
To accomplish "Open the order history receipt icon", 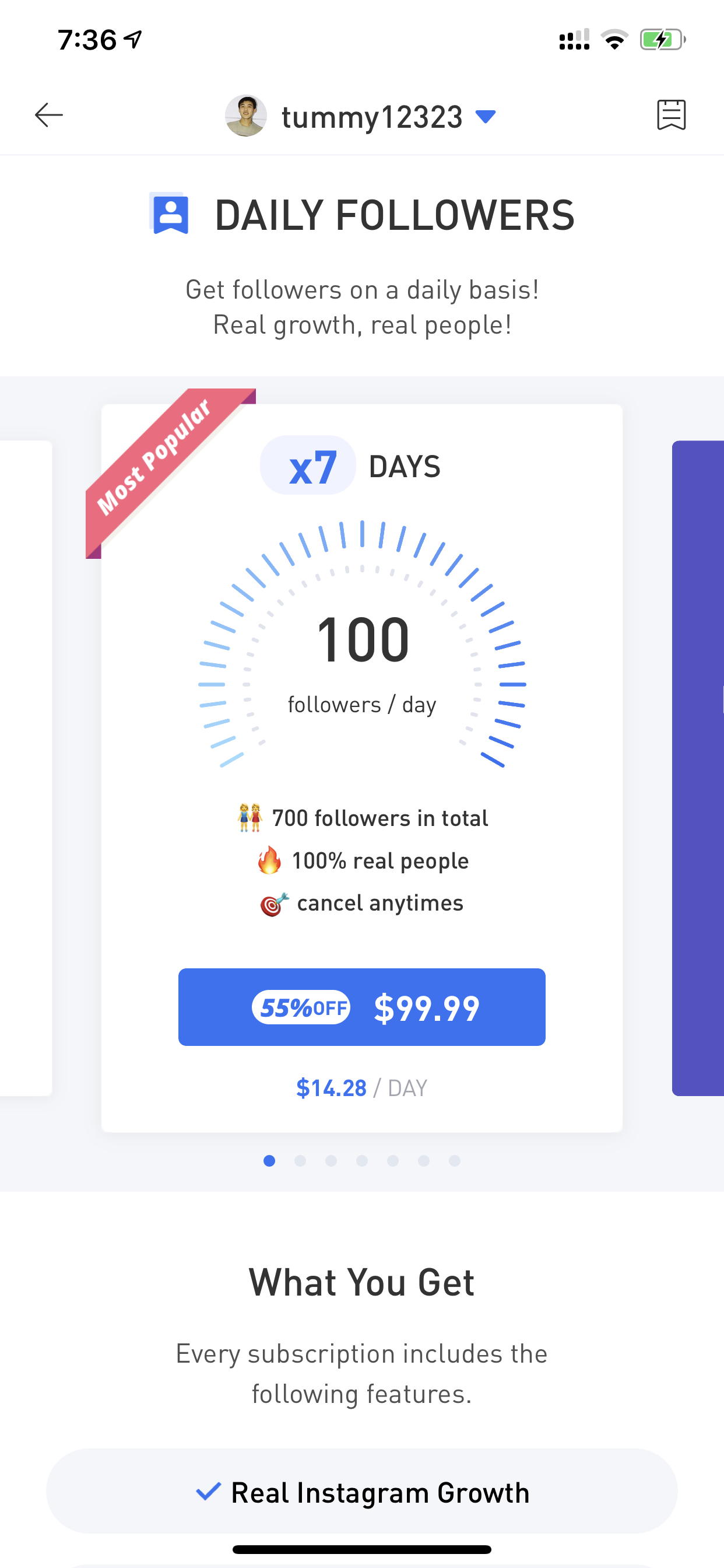I will 671,115.
